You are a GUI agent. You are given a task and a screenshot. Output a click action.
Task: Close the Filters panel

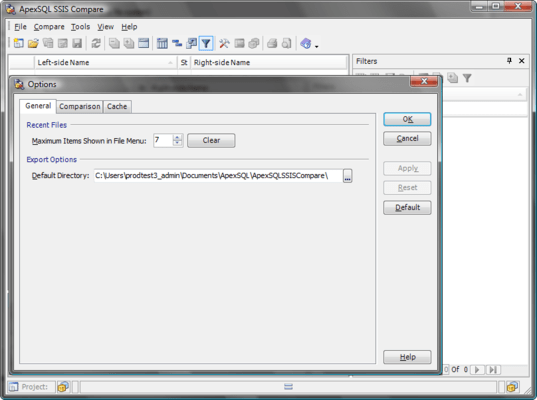click(522, 61)
